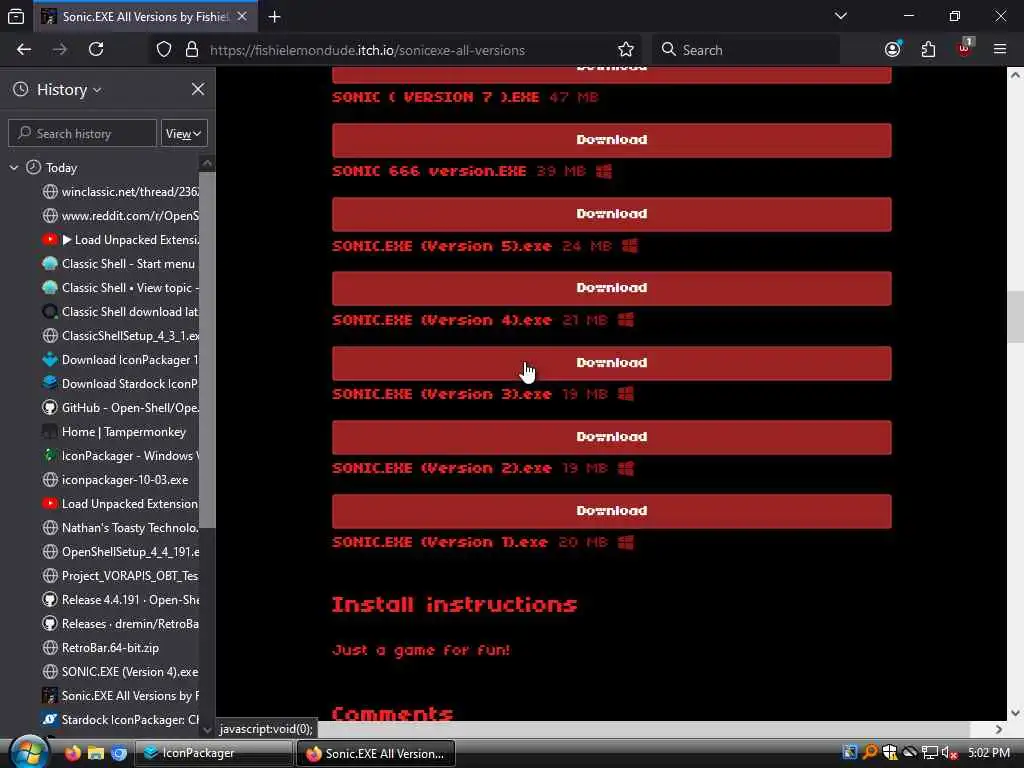Click Windows platform icon beside Version 5
The width and height of the screenshot is (1024, 768).
tap(630, 246)
